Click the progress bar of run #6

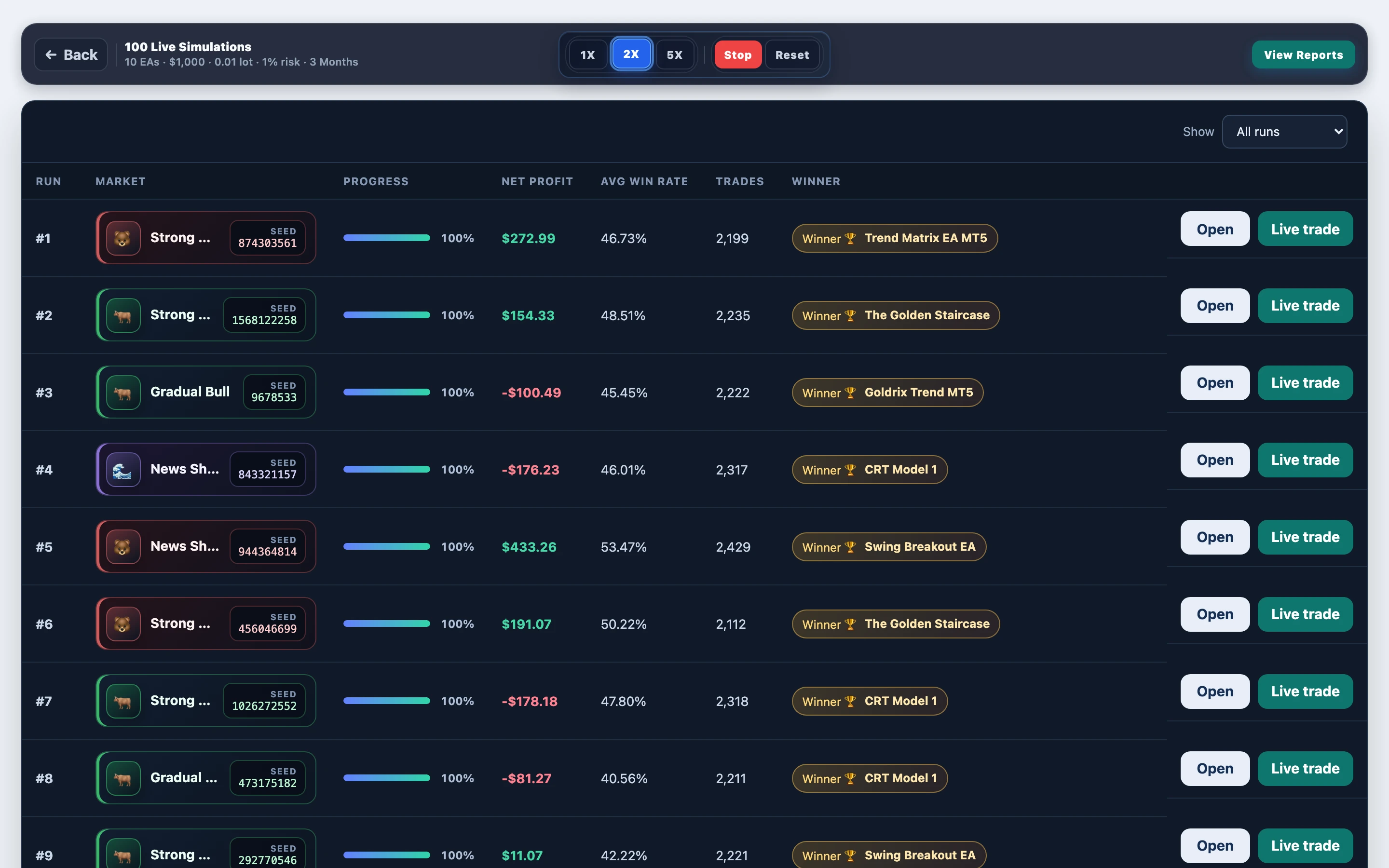(387, 624)
